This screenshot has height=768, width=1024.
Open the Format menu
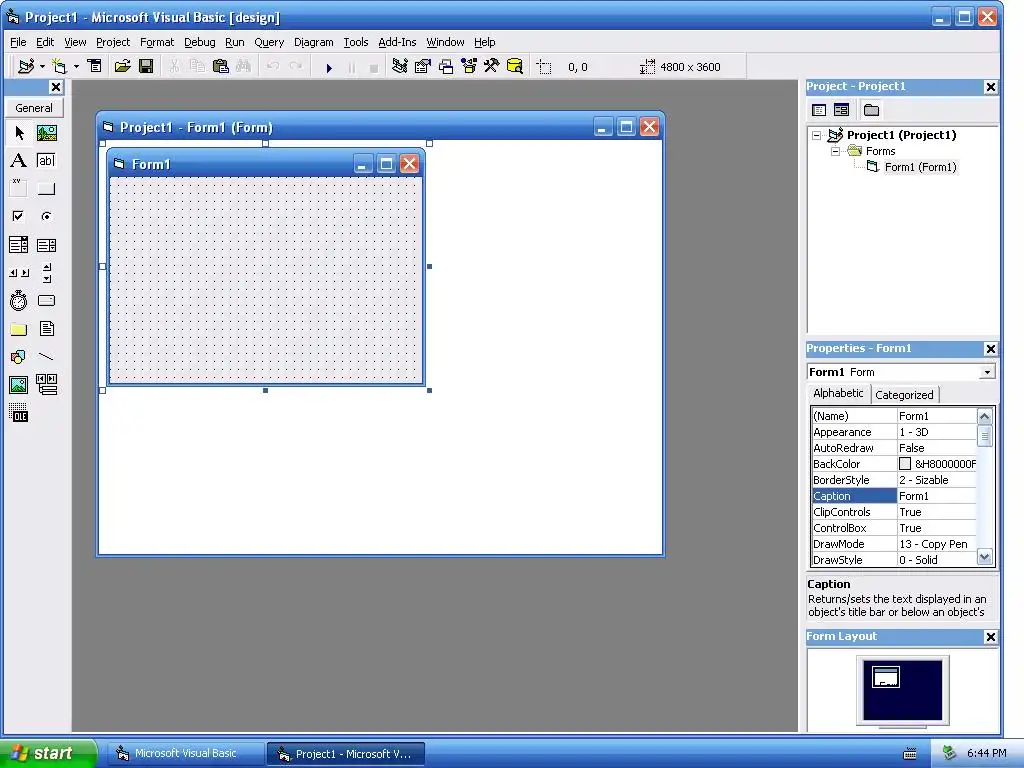[157, 42]
